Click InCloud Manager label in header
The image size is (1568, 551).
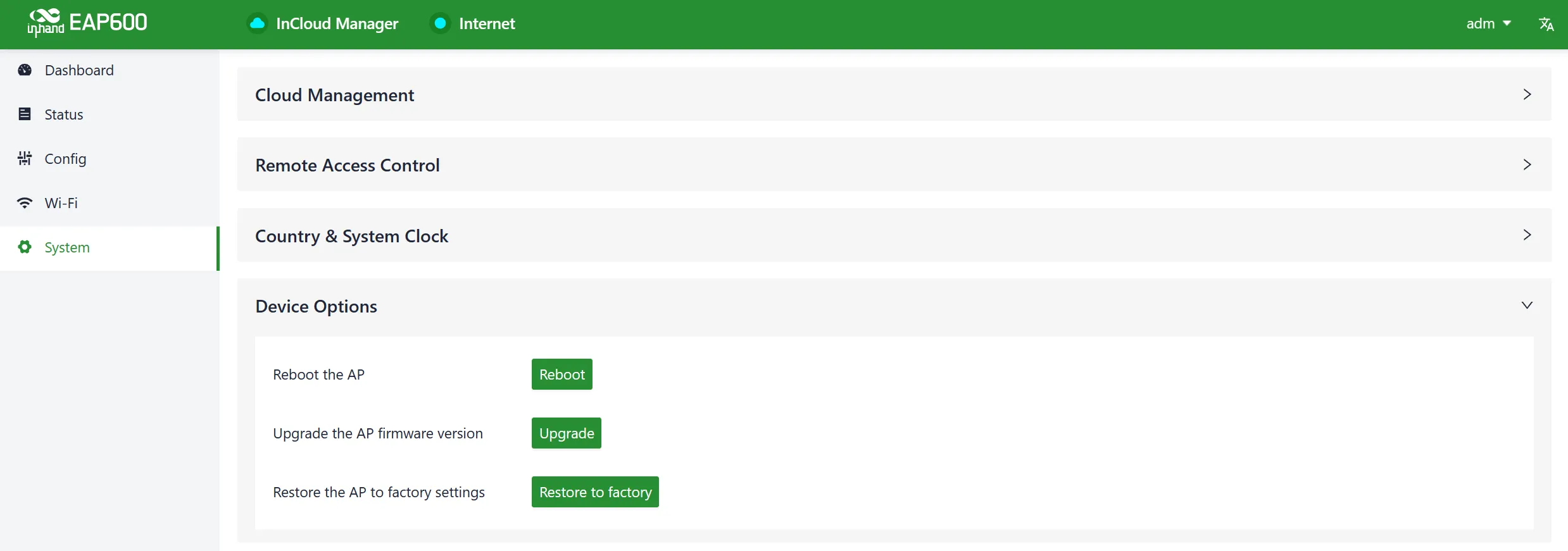tap(337, 24)
